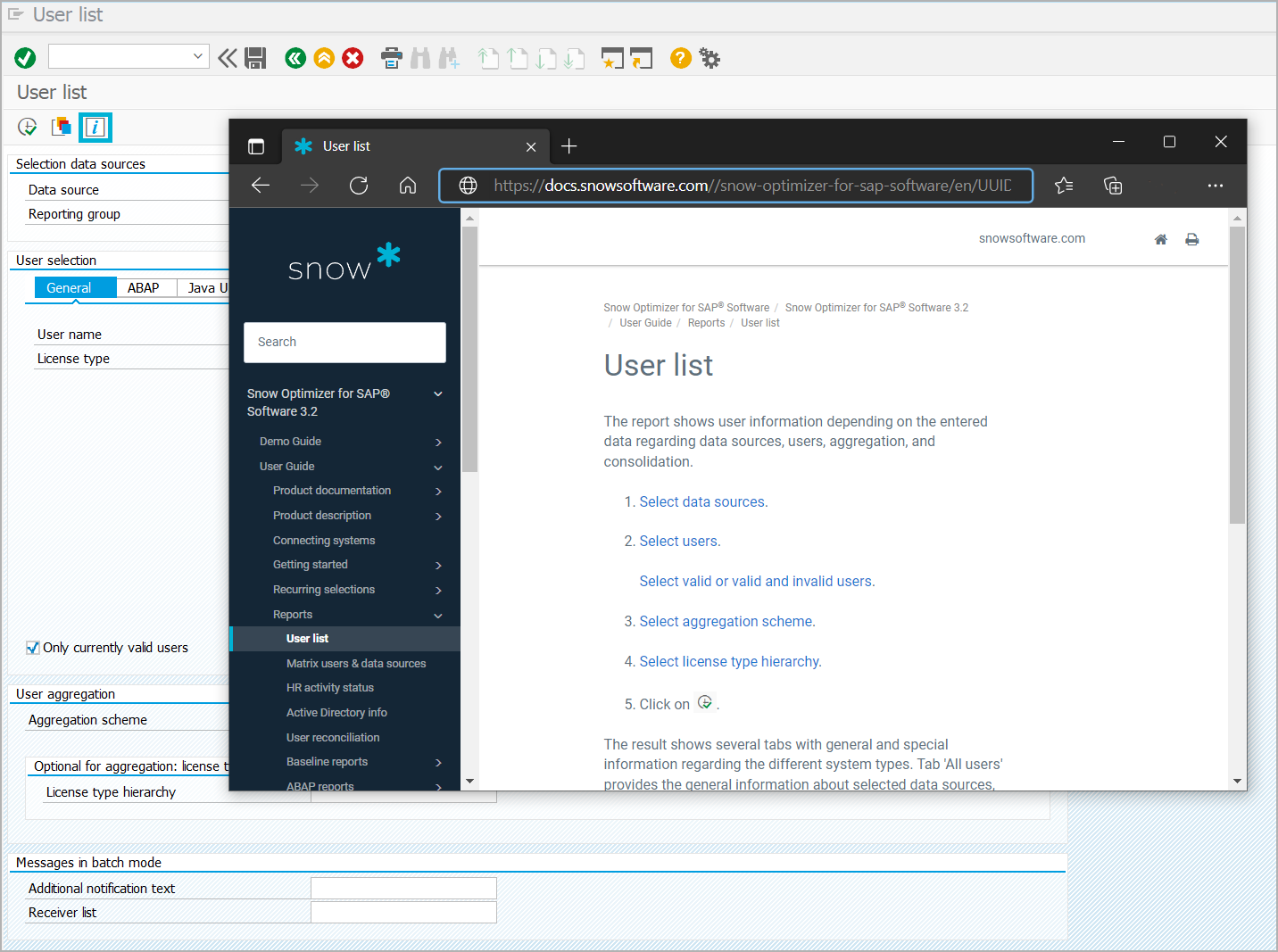1278x952 pixels.
Task: Close the User list browser tab
Action: pos(531,147)
